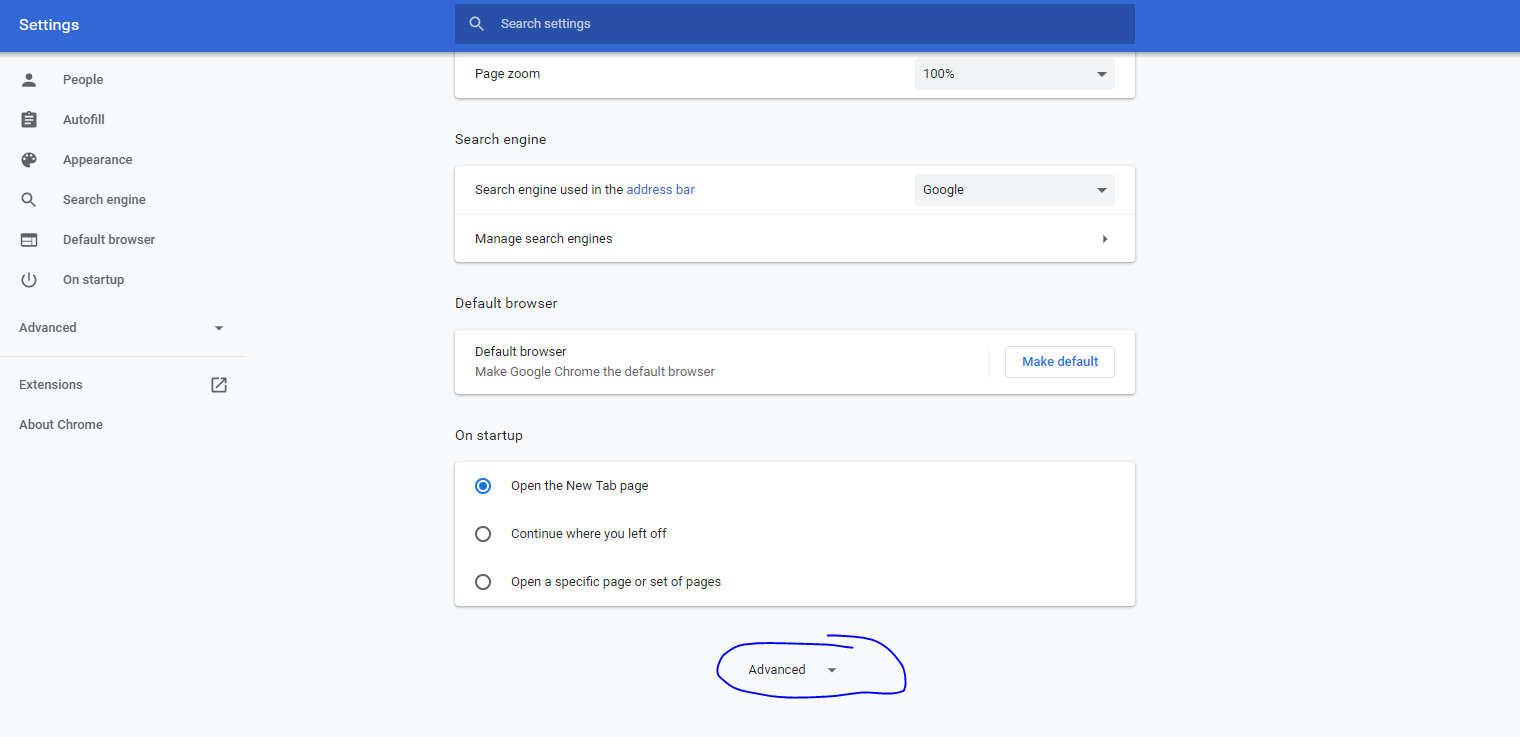Expand Advanced settings at page bottom
The height and width of the screenshot is (737, 1520).
tap(792, 670)
